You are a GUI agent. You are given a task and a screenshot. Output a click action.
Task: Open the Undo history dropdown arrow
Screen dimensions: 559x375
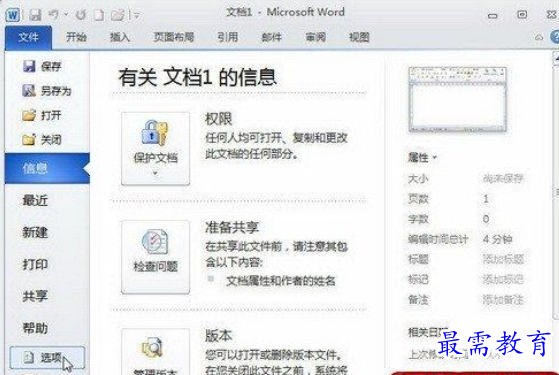pyautogui.click(x=66, y=15)
